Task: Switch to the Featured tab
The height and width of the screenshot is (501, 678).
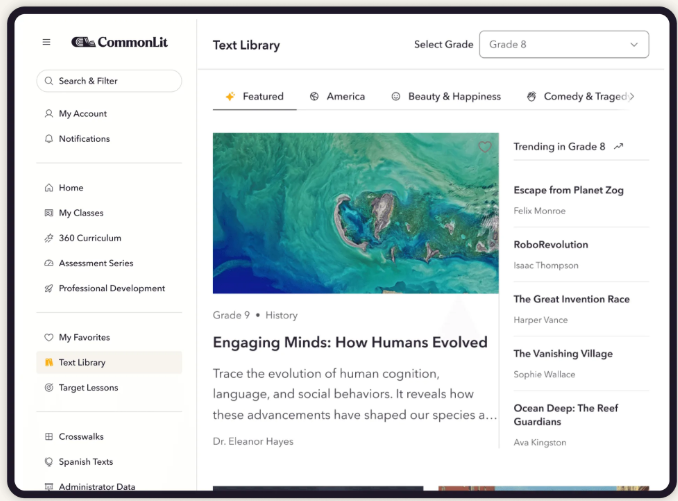Action: click(x=255, y=96)
